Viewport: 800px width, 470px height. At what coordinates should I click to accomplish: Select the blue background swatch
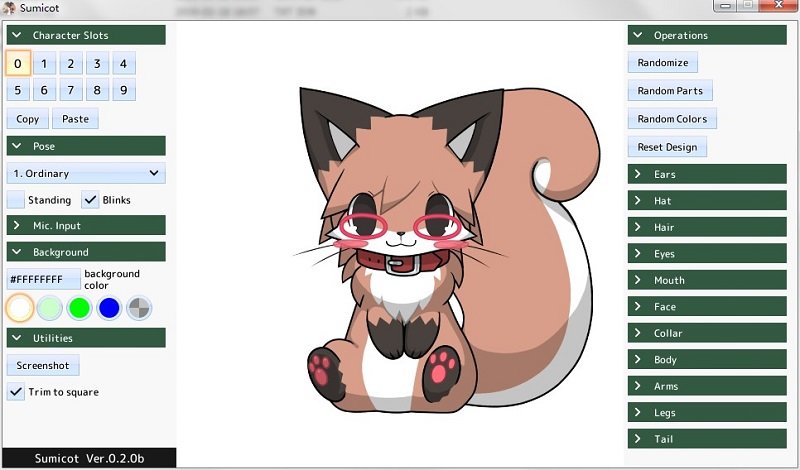point(110,308)
